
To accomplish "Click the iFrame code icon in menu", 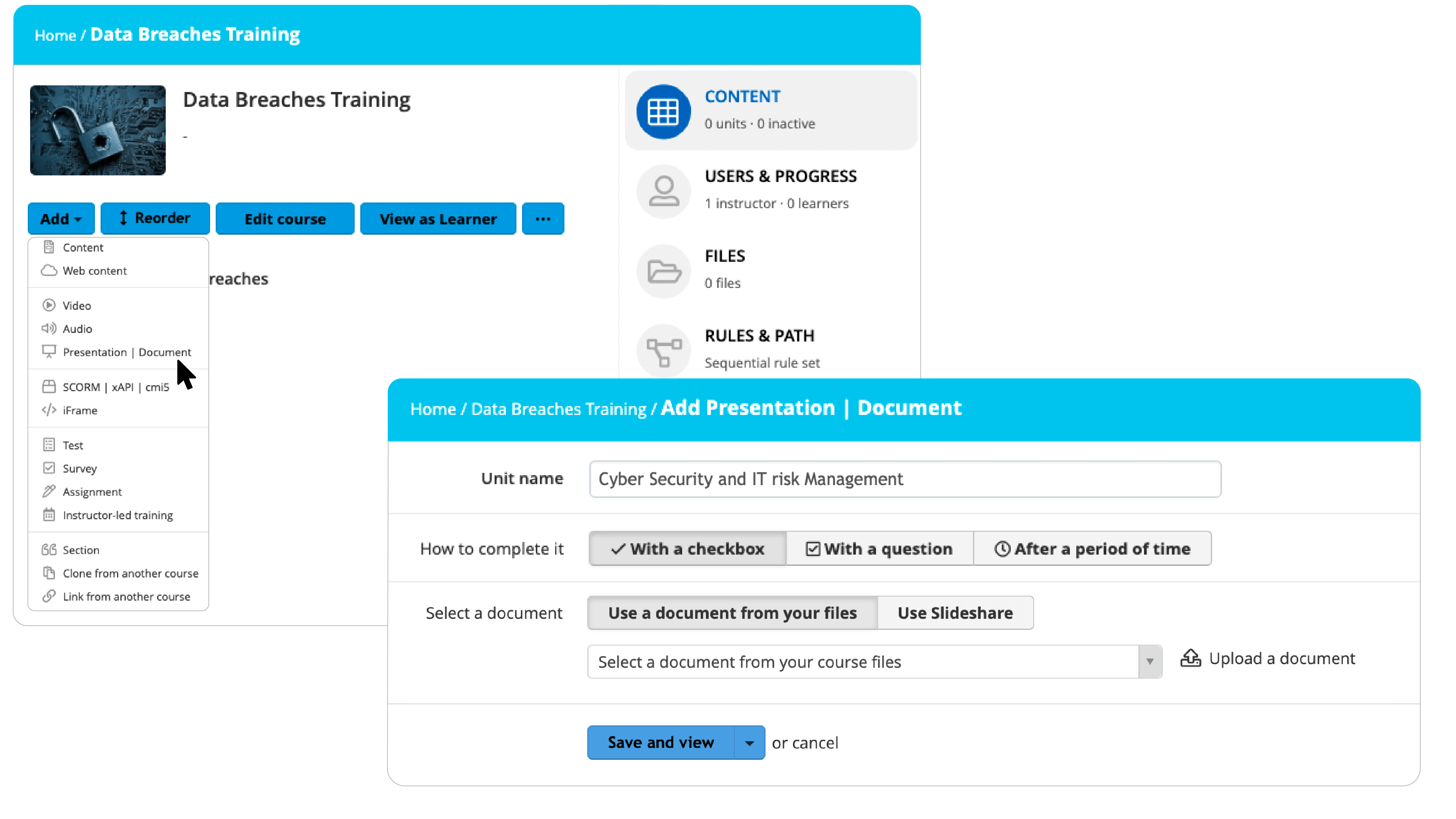I will point(49,410).
